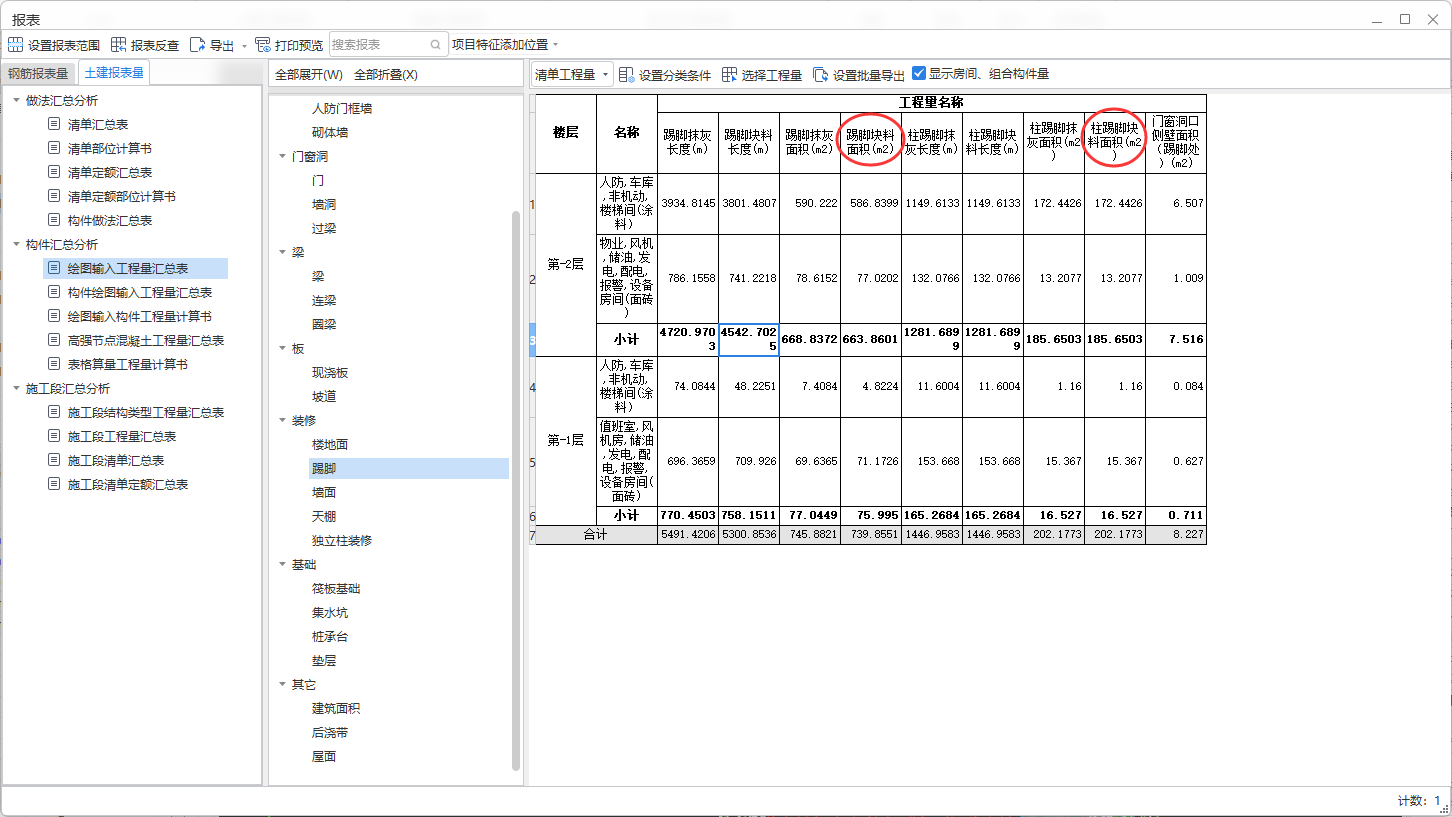Click the cell with value 5300.8536
The height and width of the screenshot is (817, 1452).
pos(749,535)
